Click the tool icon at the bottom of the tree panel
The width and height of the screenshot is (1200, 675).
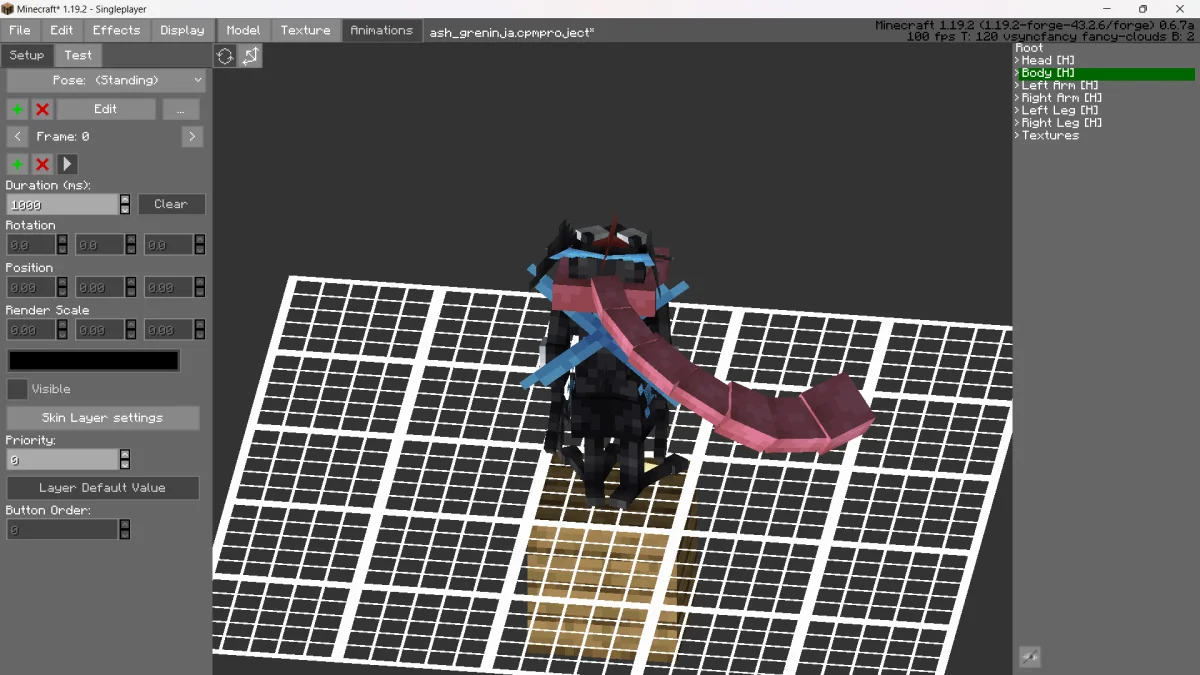pyautogui.click(x=1029, y=657)
